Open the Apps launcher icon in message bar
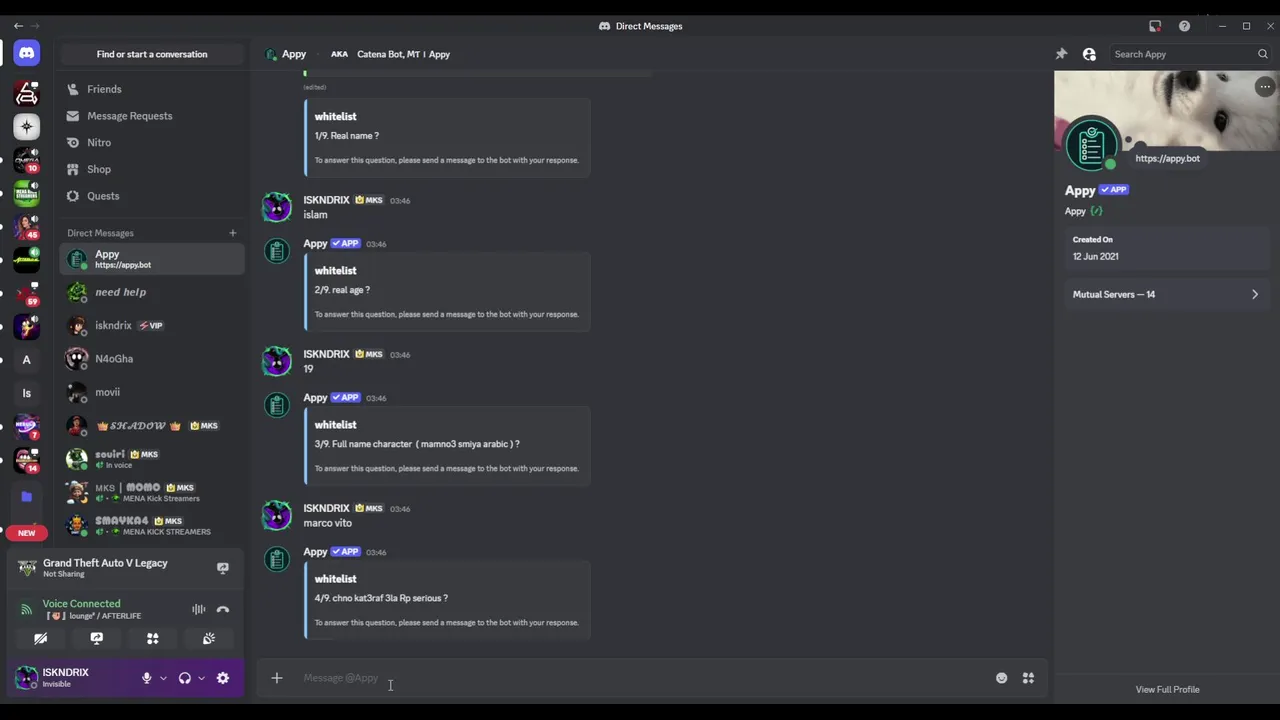 point(1028,678)
